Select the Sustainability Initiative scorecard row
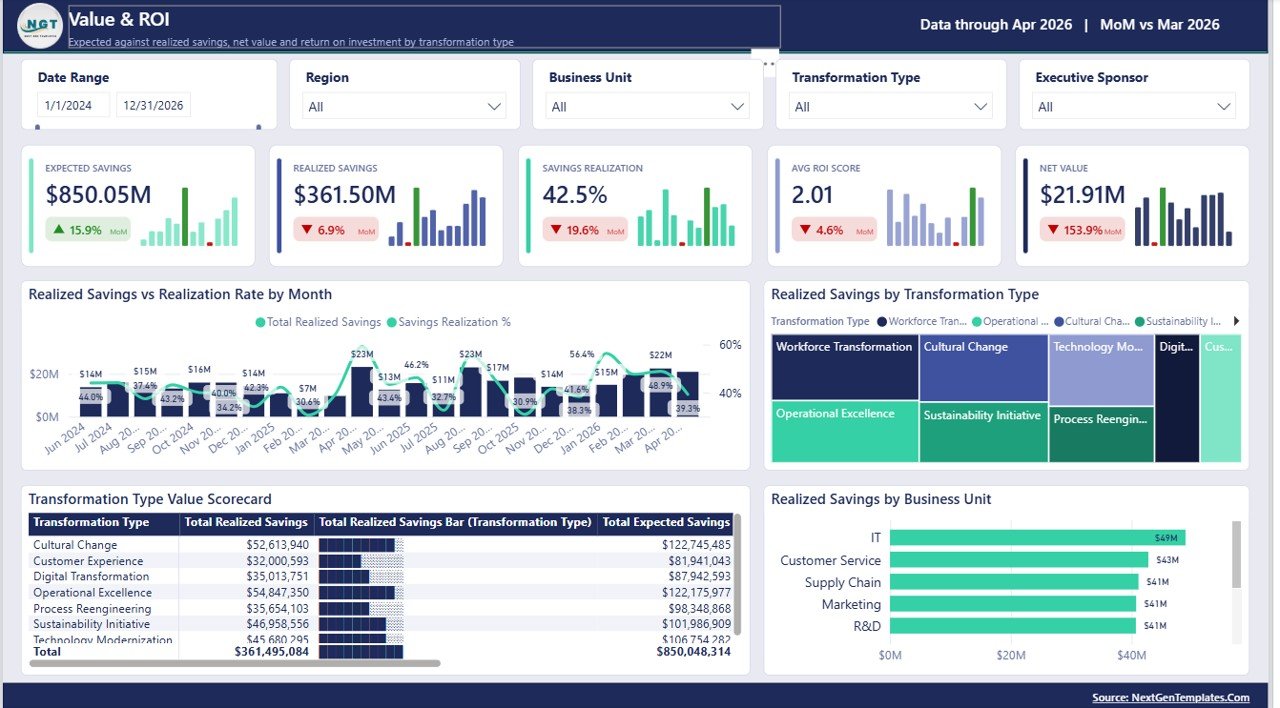The height and width of the screenshot is (708, 1280). click(380, 624)
